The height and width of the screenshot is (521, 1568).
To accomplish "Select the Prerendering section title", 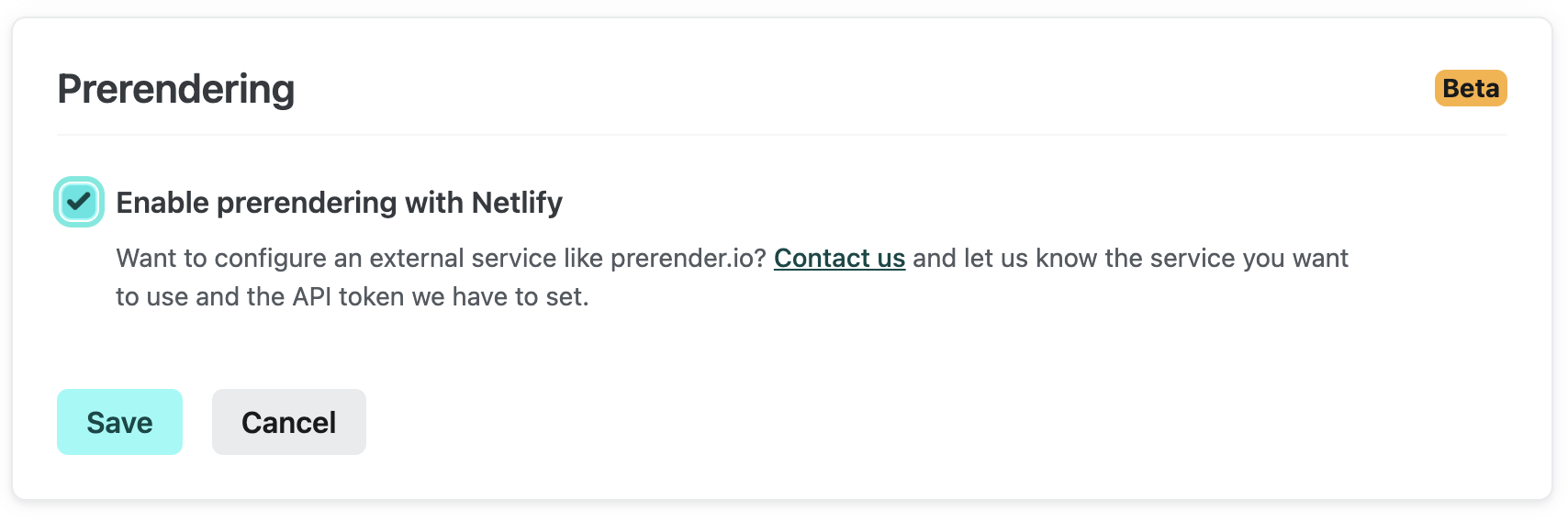I will point(176,89).
